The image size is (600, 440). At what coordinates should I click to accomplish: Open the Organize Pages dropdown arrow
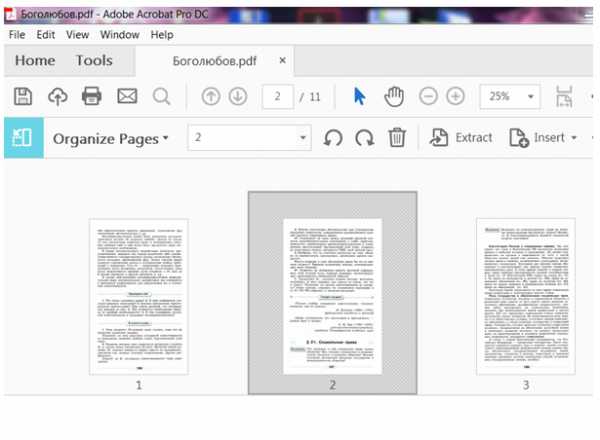tap(166, 138)
